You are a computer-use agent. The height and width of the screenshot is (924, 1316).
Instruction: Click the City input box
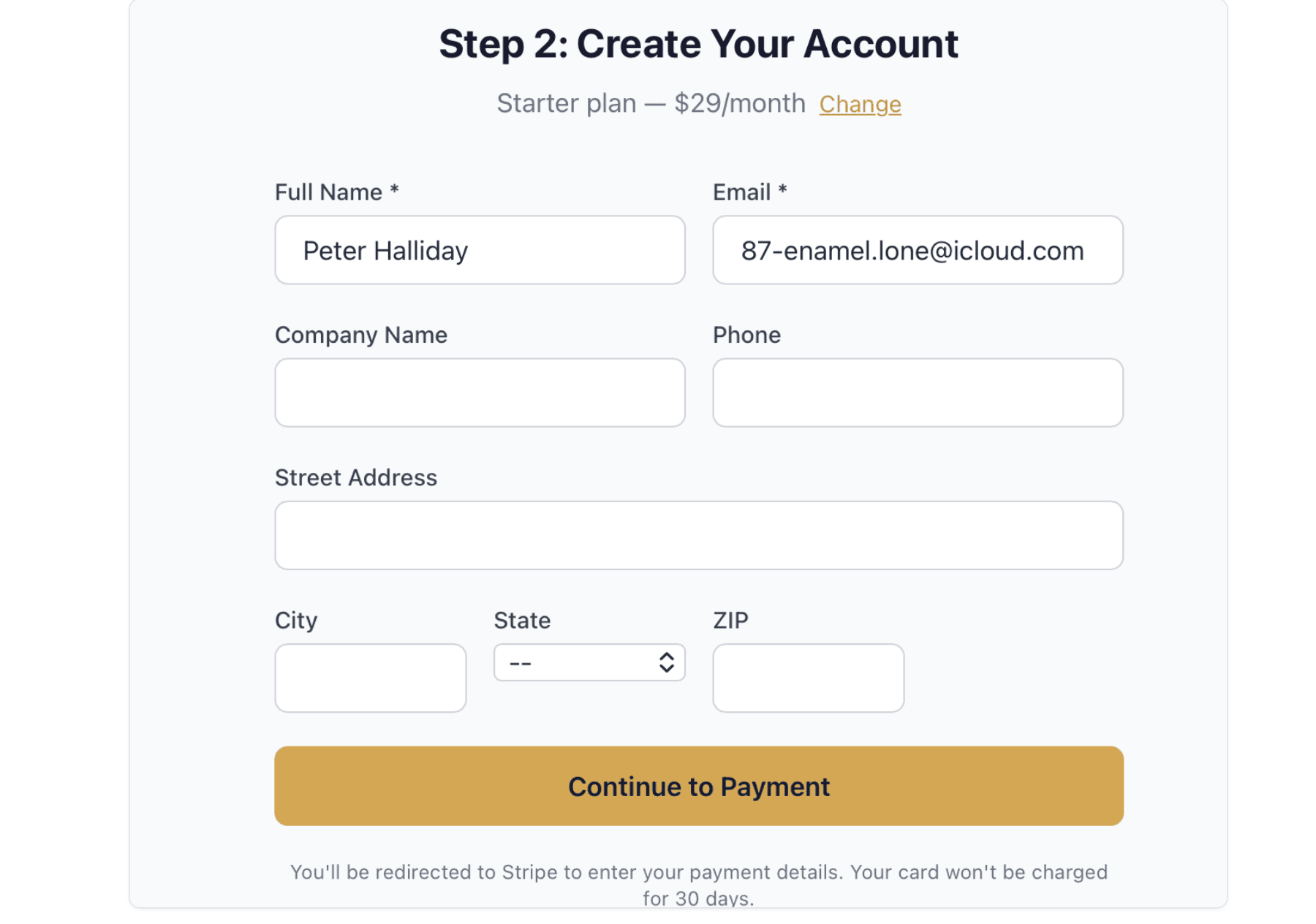370,678
